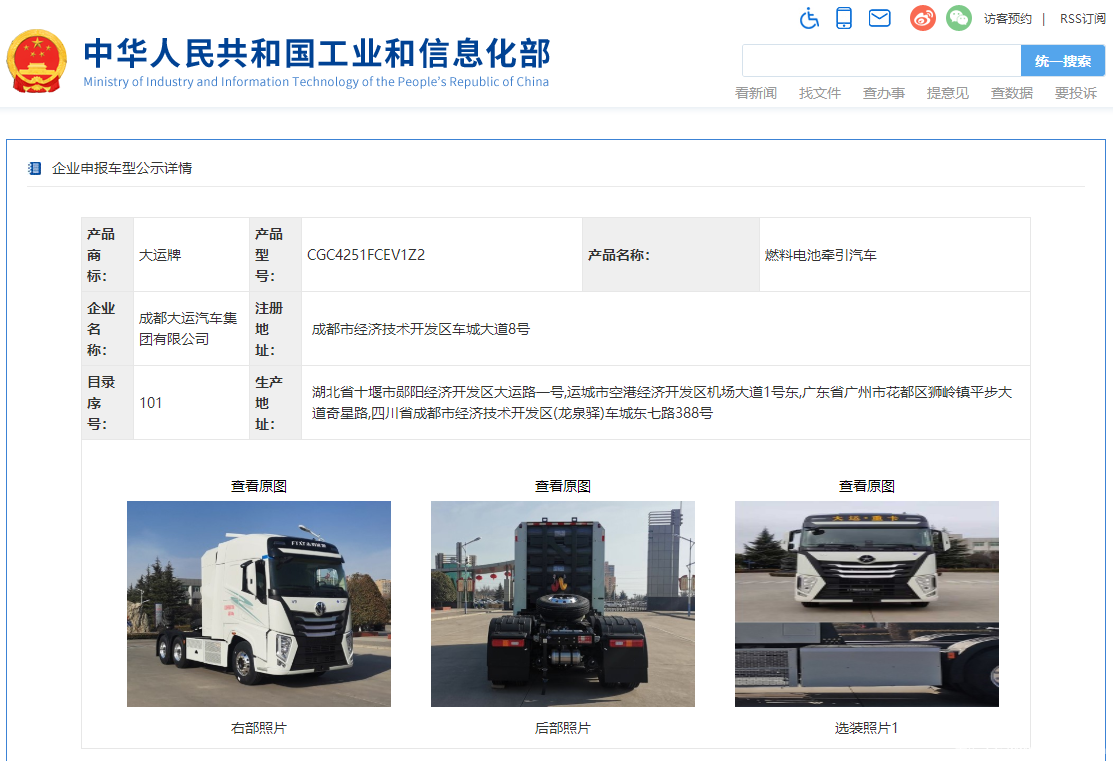Click the 企业名称 label cell
The image size is (1113, 761).
click(108, 329)
